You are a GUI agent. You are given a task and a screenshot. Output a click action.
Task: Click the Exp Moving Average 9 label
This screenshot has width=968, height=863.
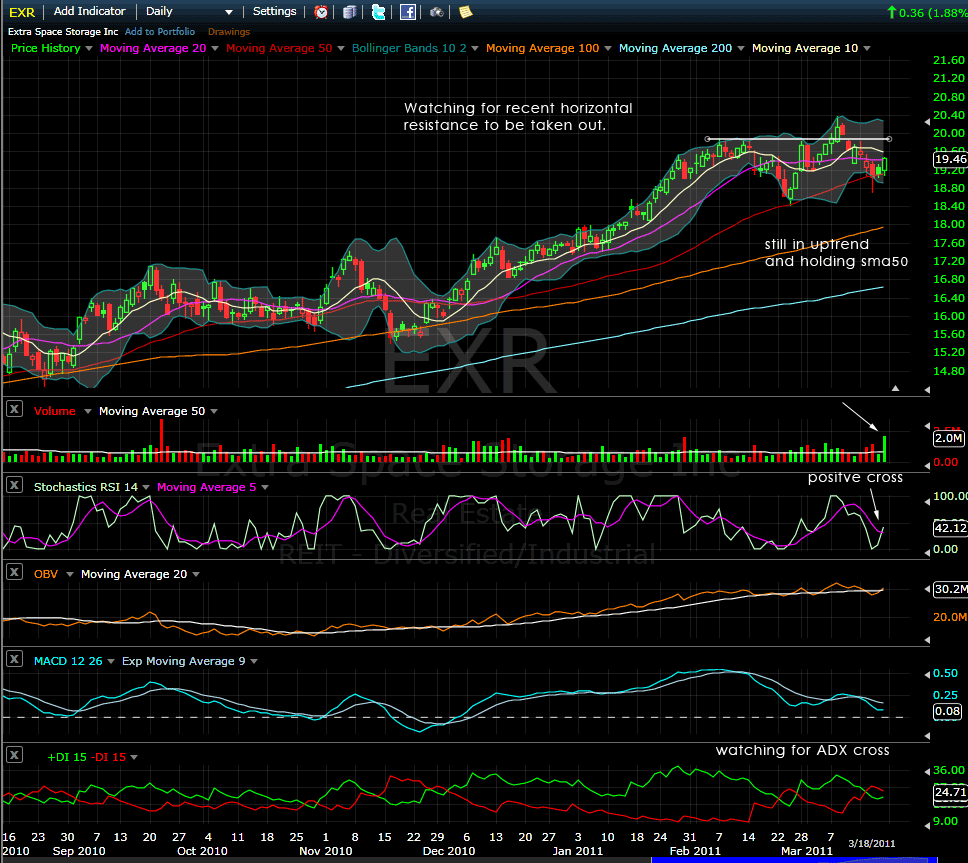click(x=183, y=661)
